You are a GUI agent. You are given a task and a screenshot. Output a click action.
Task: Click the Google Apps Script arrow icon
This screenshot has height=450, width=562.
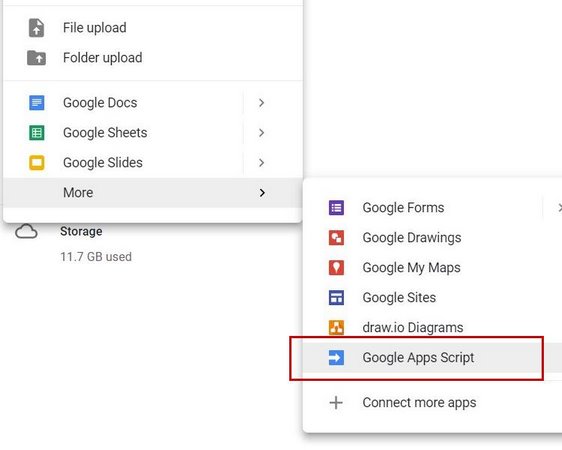click(336, 358)
